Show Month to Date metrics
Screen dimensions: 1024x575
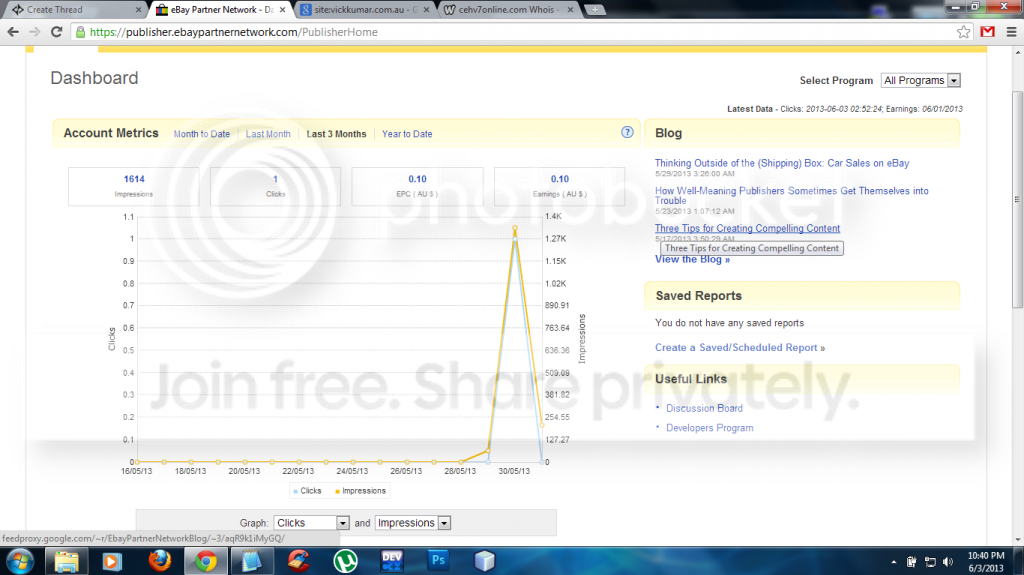click(x=202, y=134)
